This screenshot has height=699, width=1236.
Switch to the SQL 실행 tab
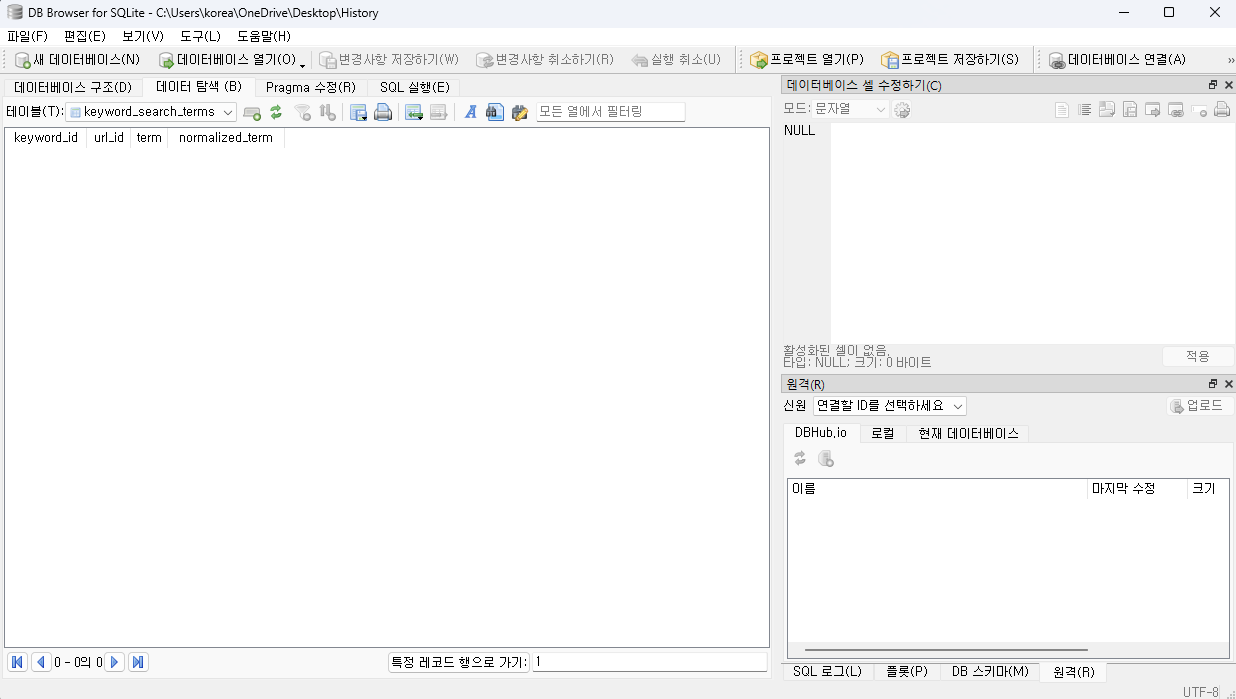pos(414,87)
